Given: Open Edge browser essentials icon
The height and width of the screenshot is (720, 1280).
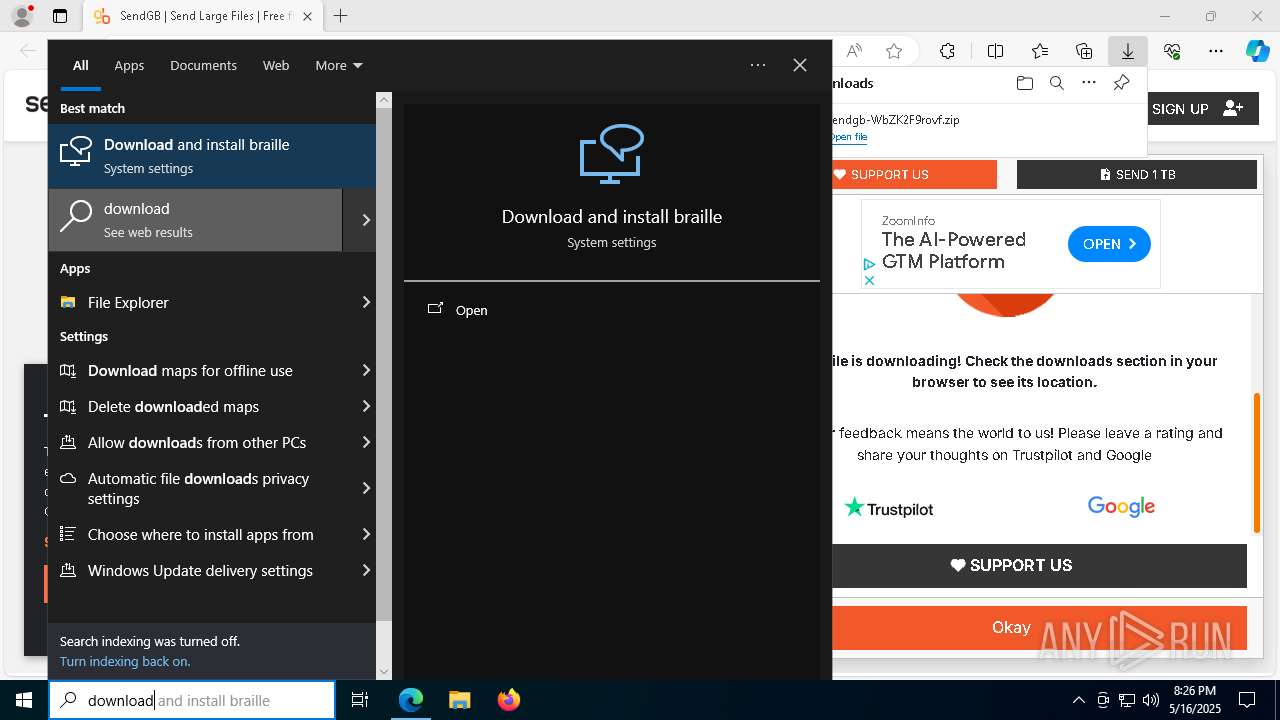Looking at the screenshot, I should (1172, 51).
